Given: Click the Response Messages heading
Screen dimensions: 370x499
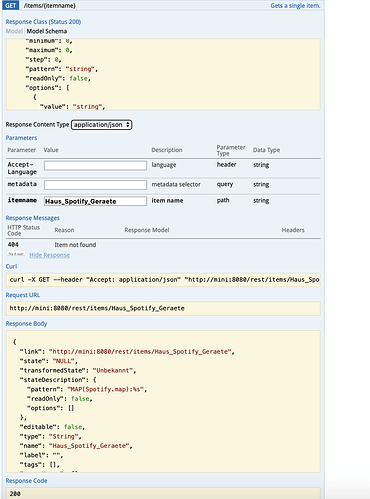Looking at the screenshot, I should (33, 218).
